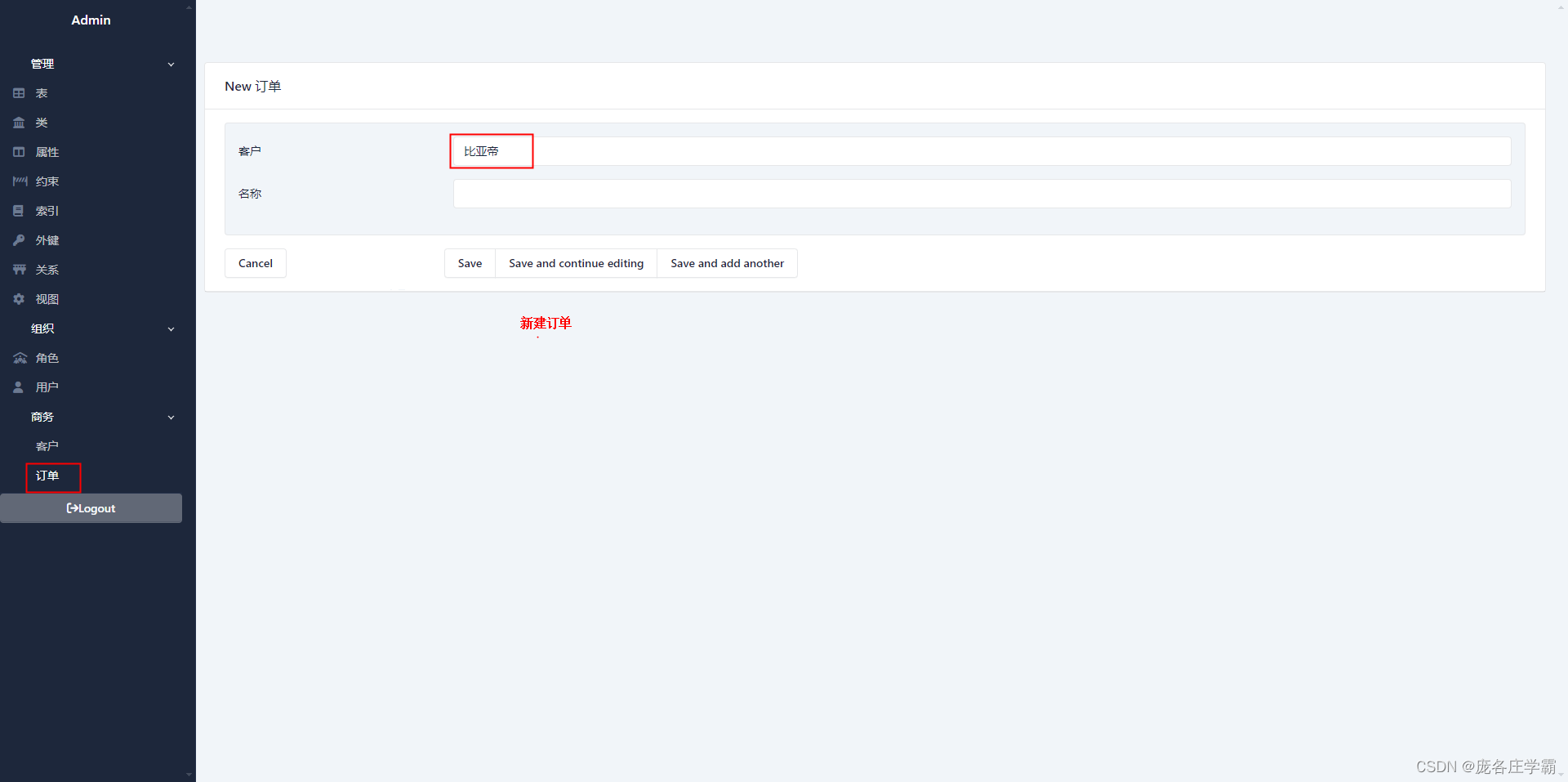
Task: Focus the 名称 input field
Action: click(982, 194)
